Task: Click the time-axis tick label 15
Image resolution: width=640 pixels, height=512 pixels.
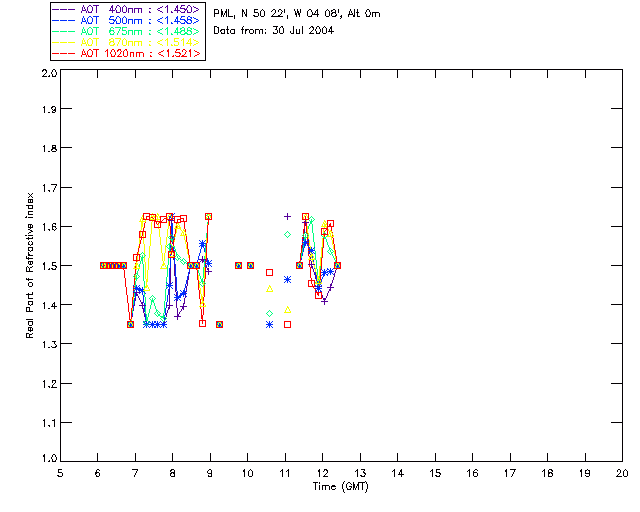Action: point(435,473)
